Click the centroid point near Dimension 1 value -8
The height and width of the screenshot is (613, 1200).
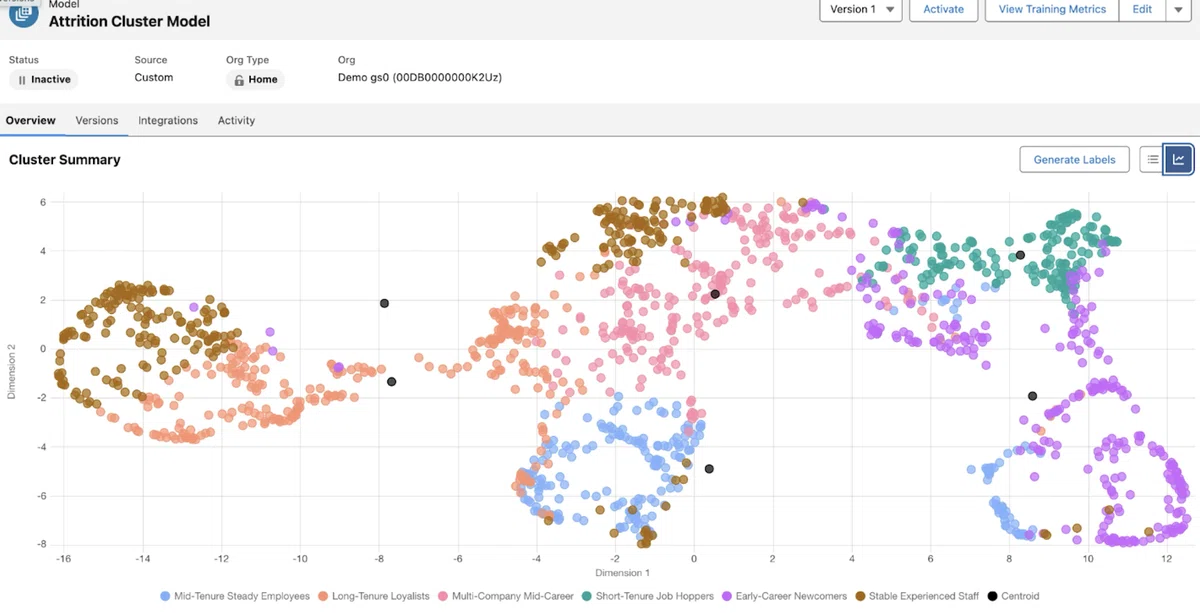point(384,303)
